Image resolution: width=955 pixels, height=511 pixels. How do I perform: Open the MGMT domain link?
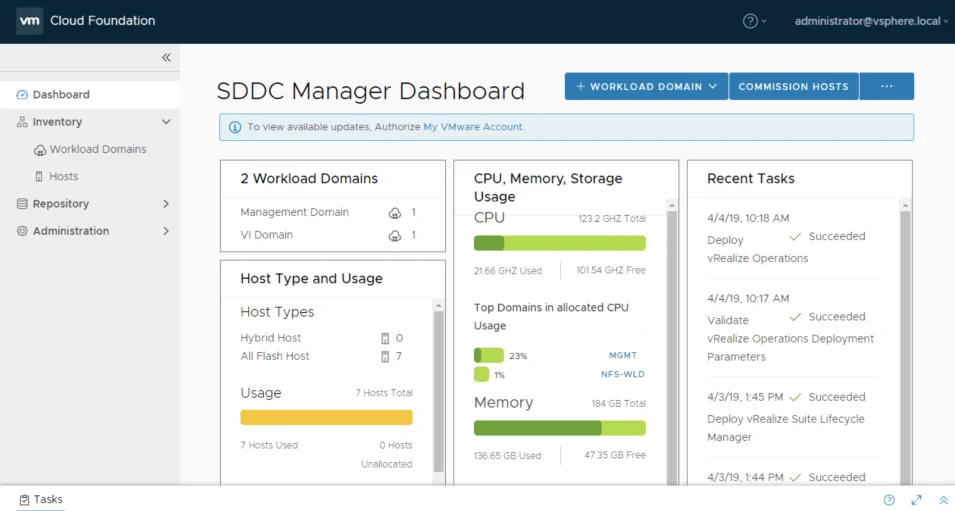622,356
